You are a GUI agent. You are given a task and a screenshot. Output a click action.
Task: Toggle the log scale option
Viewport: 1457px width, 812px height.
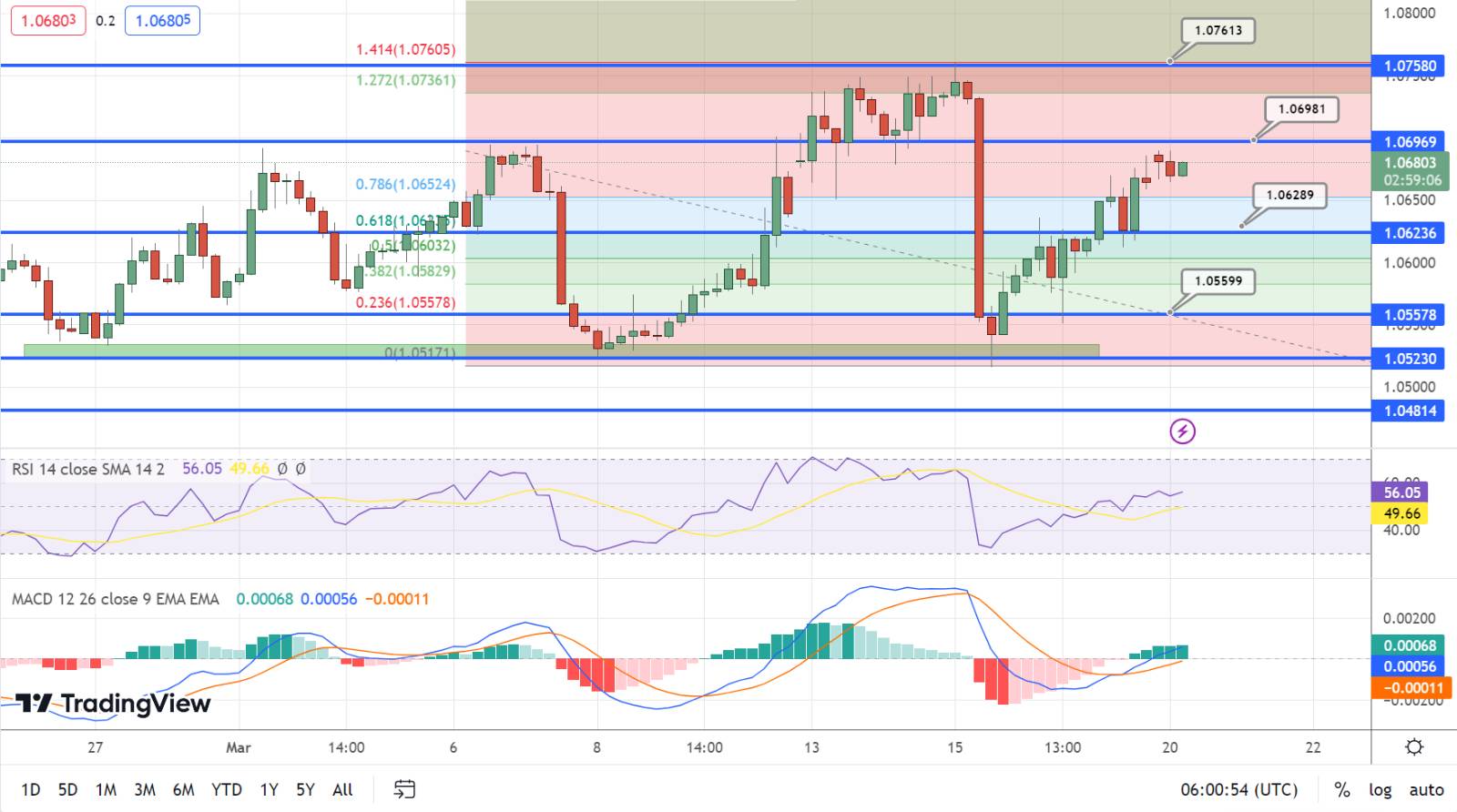(x=1380, y=789)
